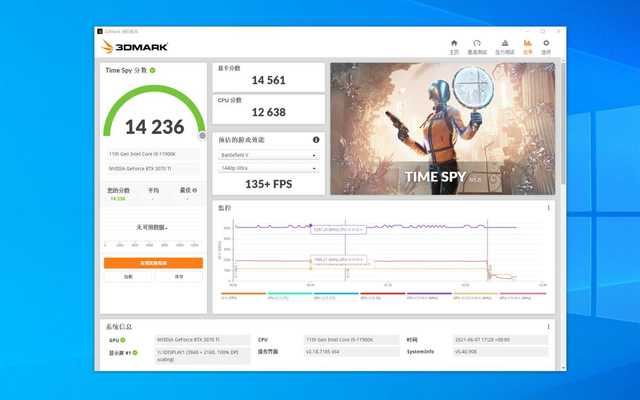
Task: Click the info icon beside the best score
Action: tap(195, 190)
